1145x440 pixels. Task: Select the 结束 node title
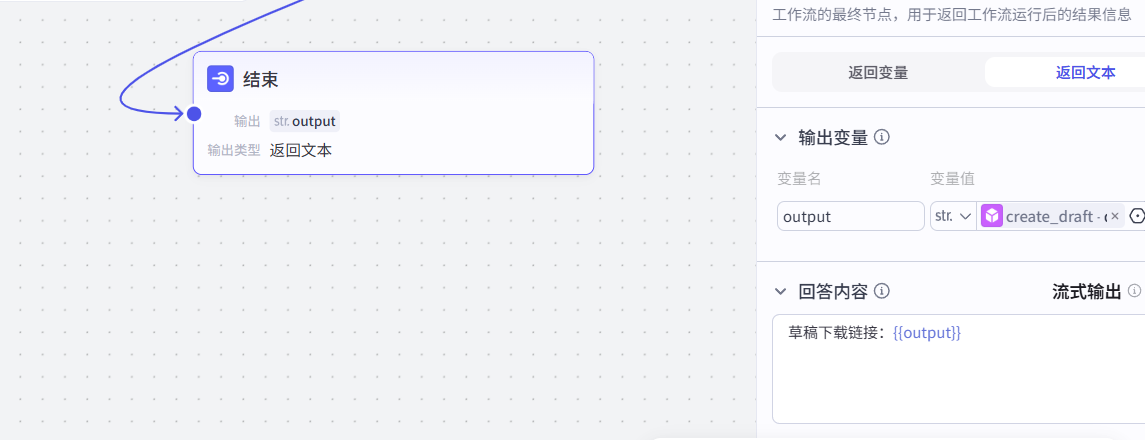[x=261, y=79]
